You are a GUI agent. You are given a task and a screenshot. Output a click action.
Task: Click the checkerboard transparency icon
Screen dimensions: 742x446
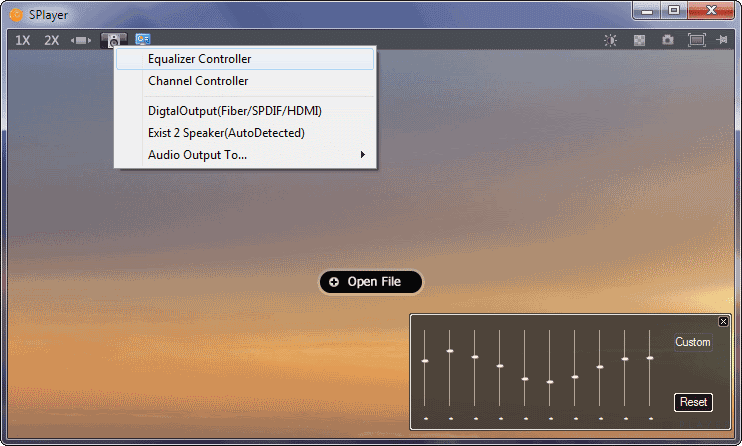tap(639, 40)
